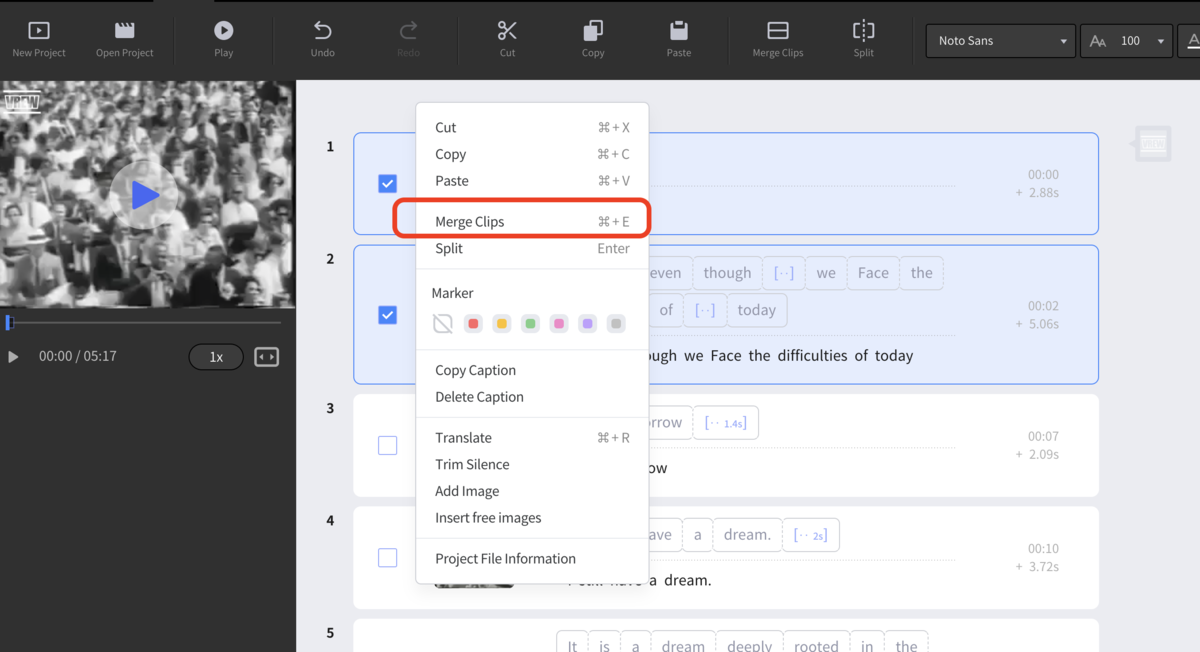This screenshot has width=1200, height=652.
Task: Click clip 1 timestamp 00:00
Action: [x=1043, y=175]
